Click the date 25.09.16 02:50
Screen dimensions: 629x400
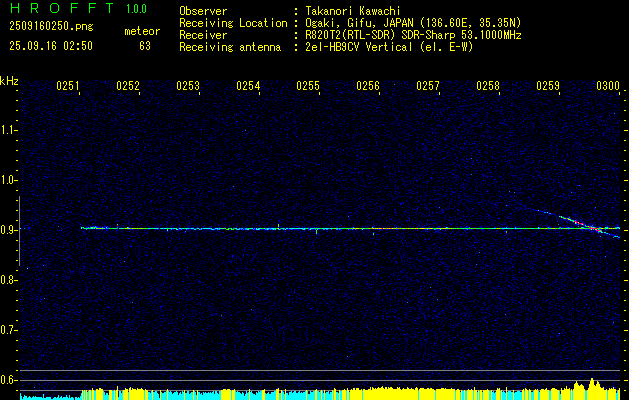coord(51,45)
